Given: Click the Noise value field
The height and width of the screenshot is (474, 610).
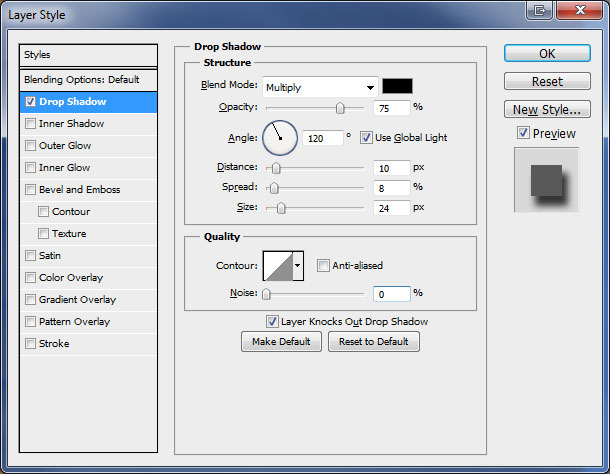Looking at the screenshot, I should coord(391,294).
